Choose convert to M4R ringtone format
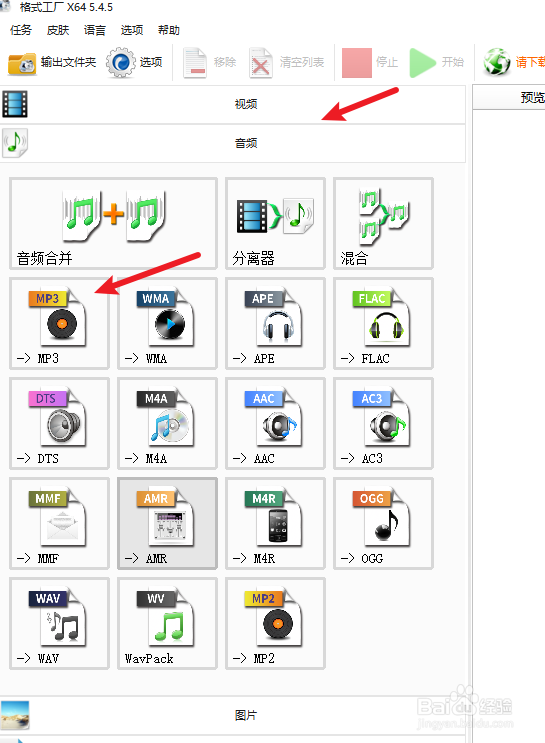 275,524
